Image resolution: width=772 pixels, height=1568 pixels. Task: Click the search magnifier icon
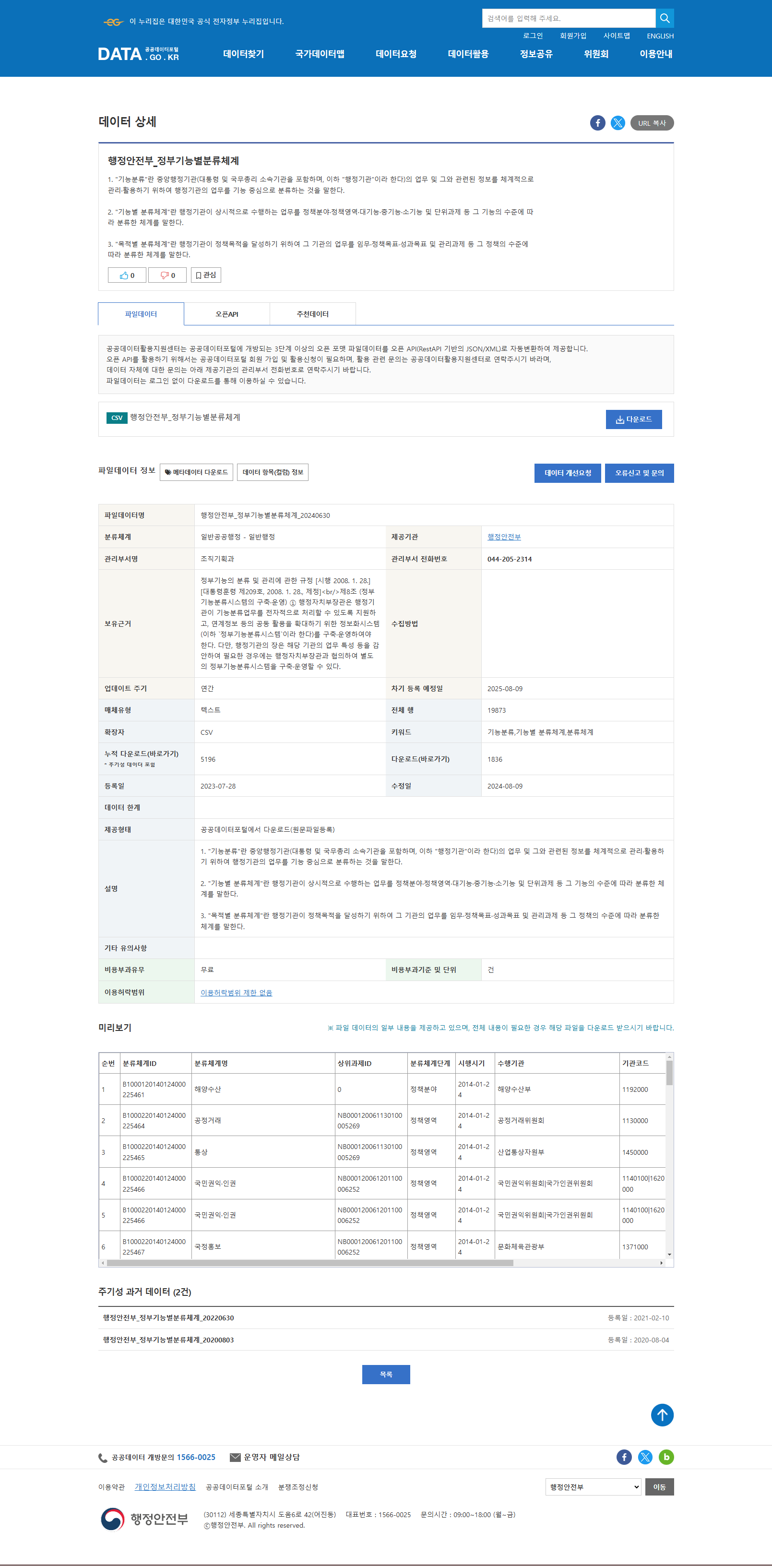pyautogui.click(x=665, y=18)
